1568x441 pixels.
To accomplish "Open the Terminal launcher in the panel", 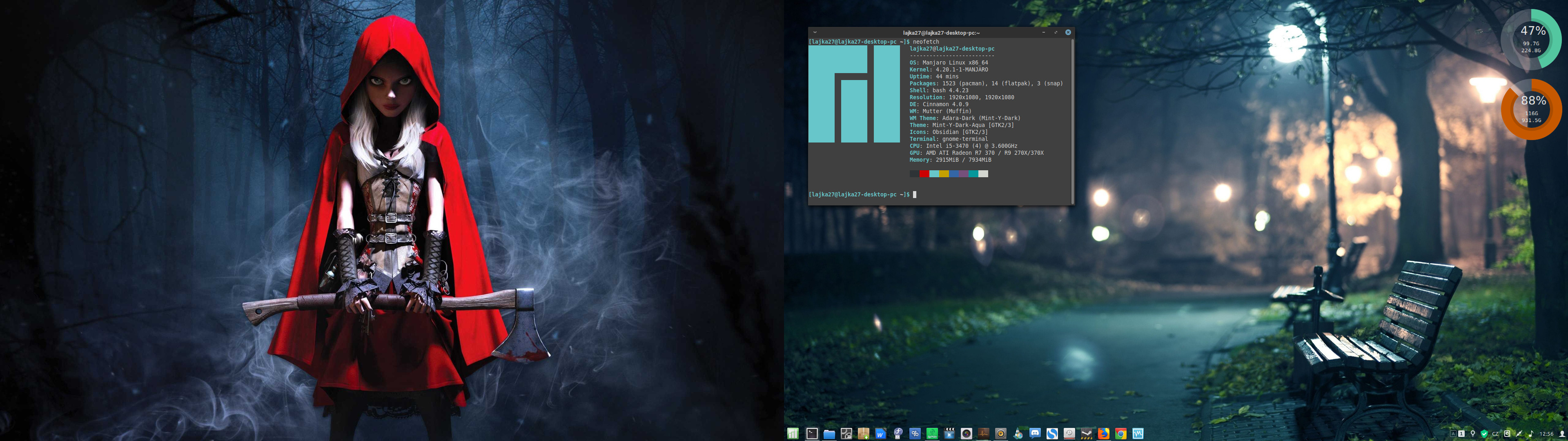I will (x=812, y=434).
